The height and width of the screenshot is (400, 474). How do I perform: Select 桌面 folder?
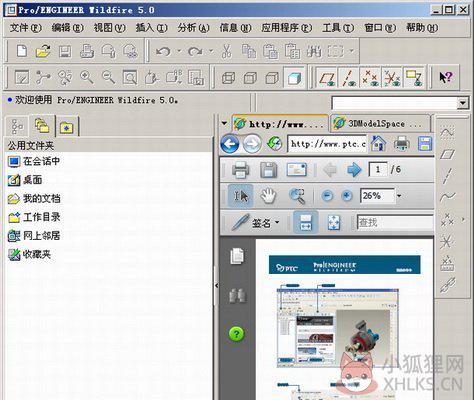click(x=25, y=180)
